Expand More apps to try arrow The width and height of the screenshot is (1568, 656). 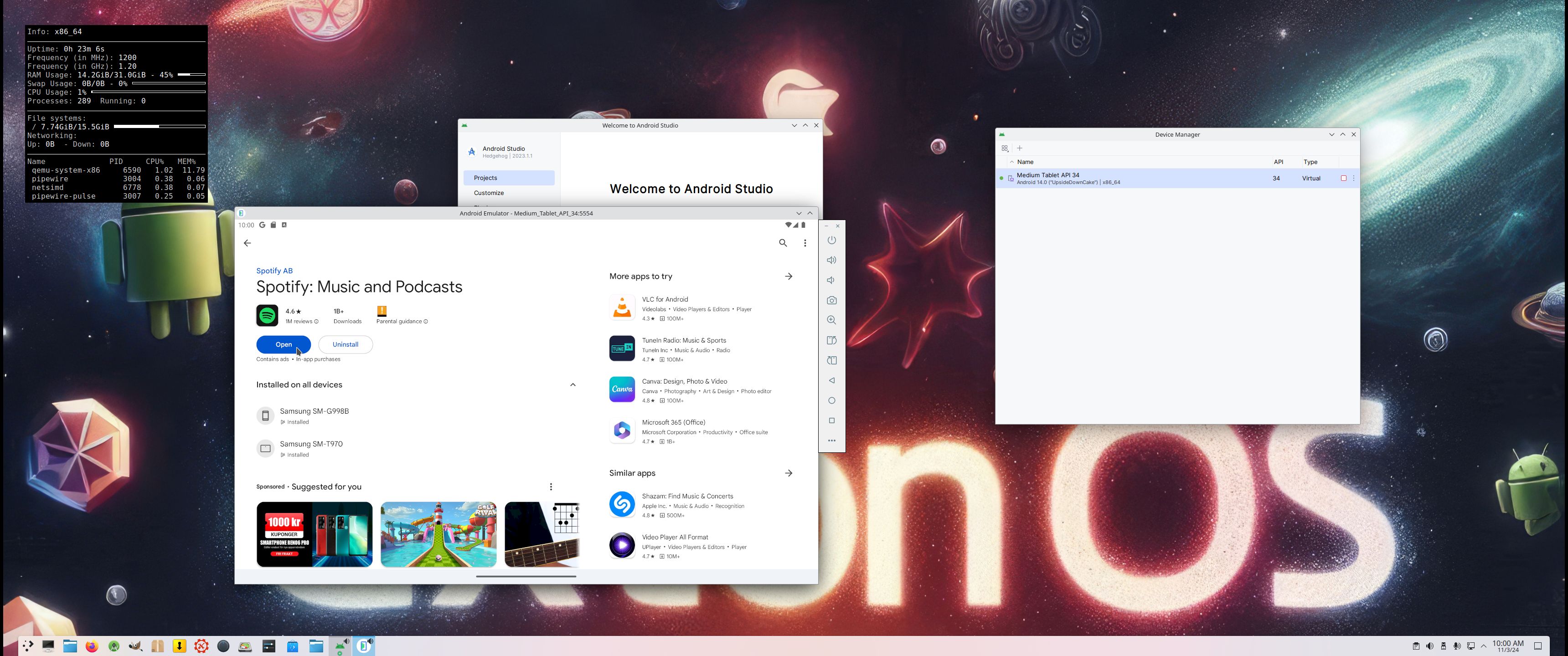789,276
